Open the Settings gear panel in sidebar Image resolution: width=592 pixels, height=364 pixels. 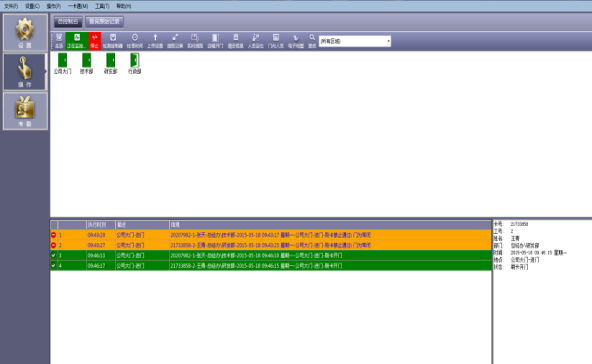pyautogui.click(x=25, y=33)
